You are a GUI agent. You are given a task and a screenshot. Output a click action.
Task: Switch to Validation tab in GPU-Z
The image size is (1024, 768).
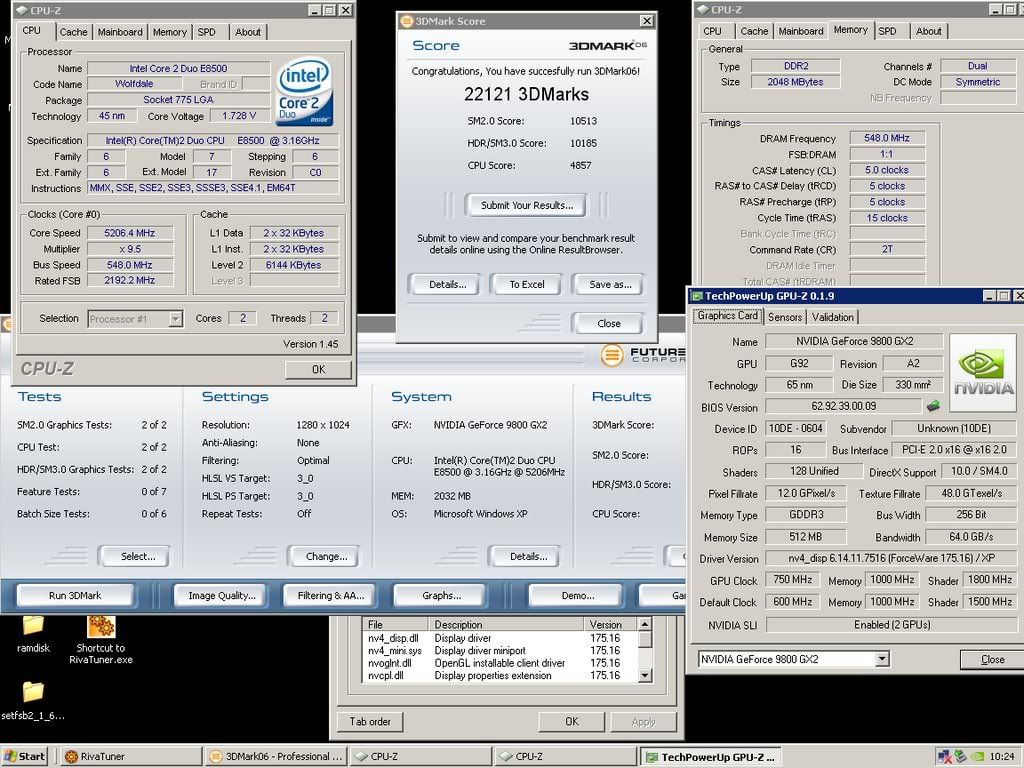point(833,317)
